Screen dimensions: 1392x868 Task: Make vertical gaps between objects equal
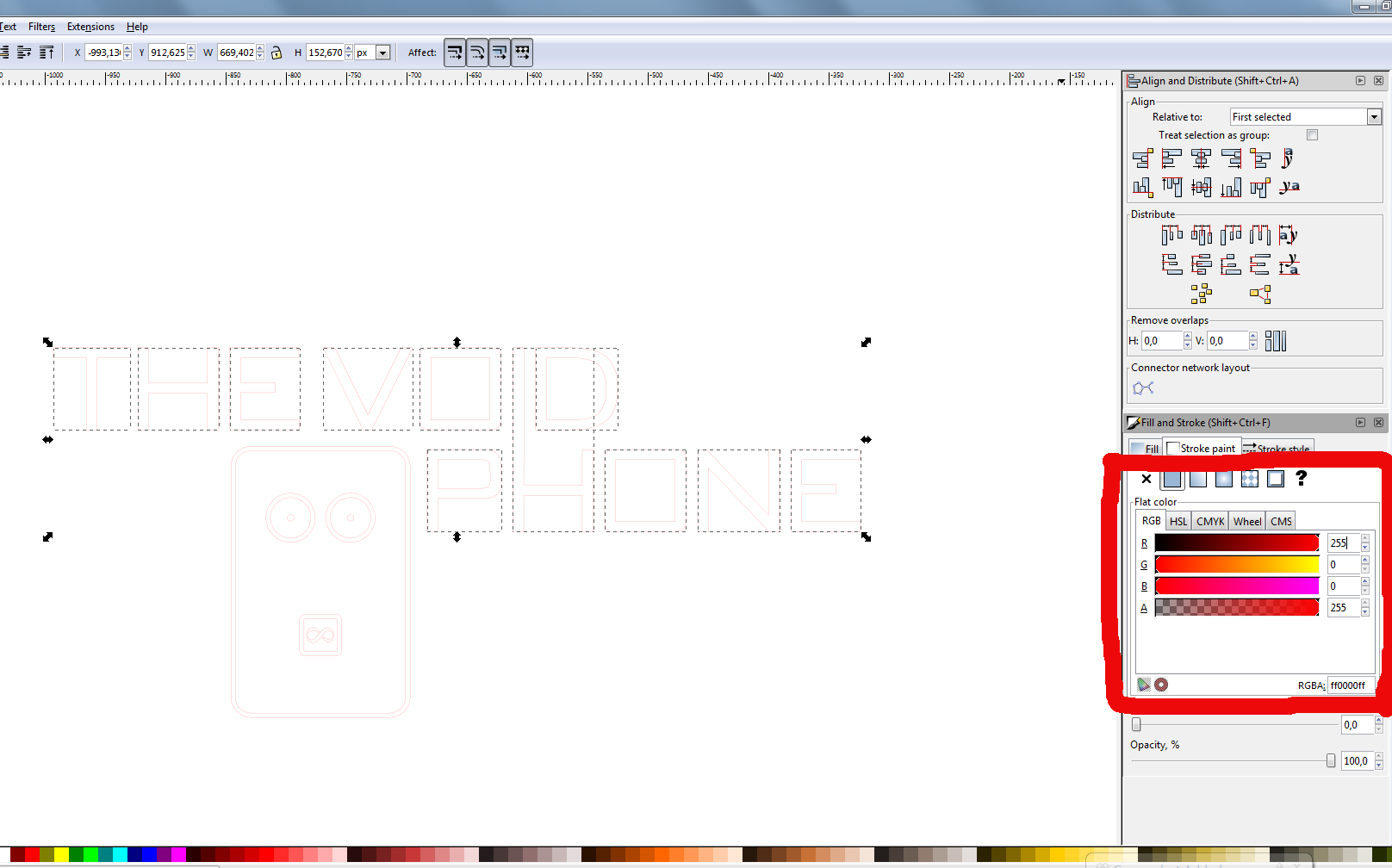coord(1259,264)
